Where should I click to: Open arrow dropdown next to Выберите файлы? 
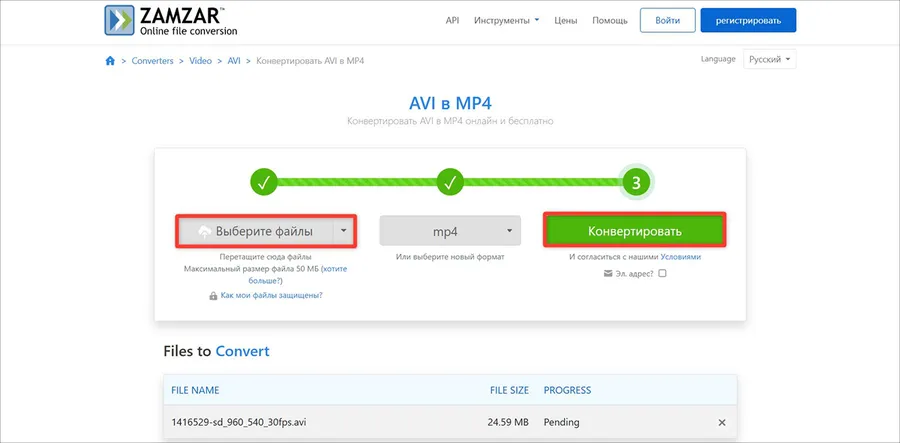point(343,231)
